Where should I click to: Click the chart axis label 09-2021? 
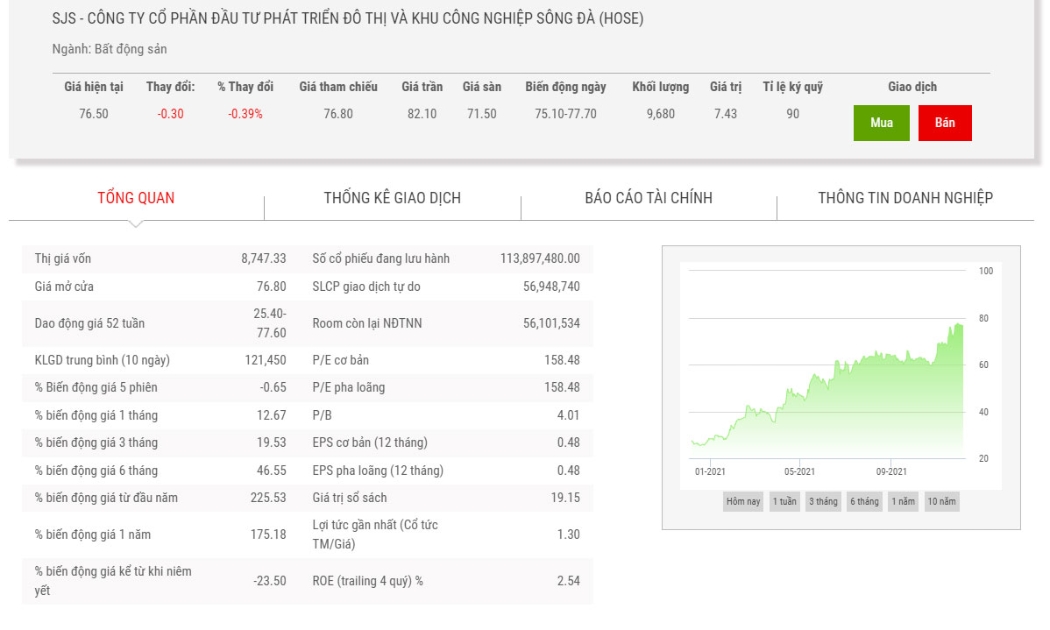[891, 471]
